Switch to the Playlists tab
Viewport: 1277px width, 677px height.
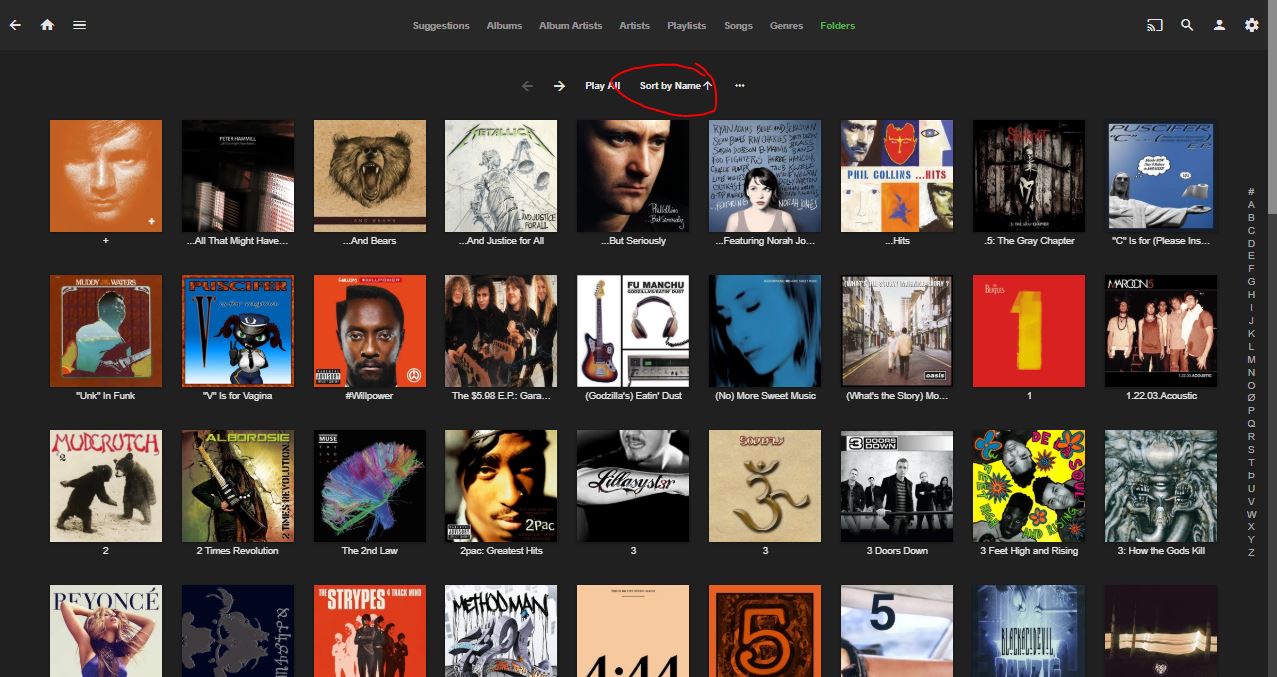tap(686, 26)
